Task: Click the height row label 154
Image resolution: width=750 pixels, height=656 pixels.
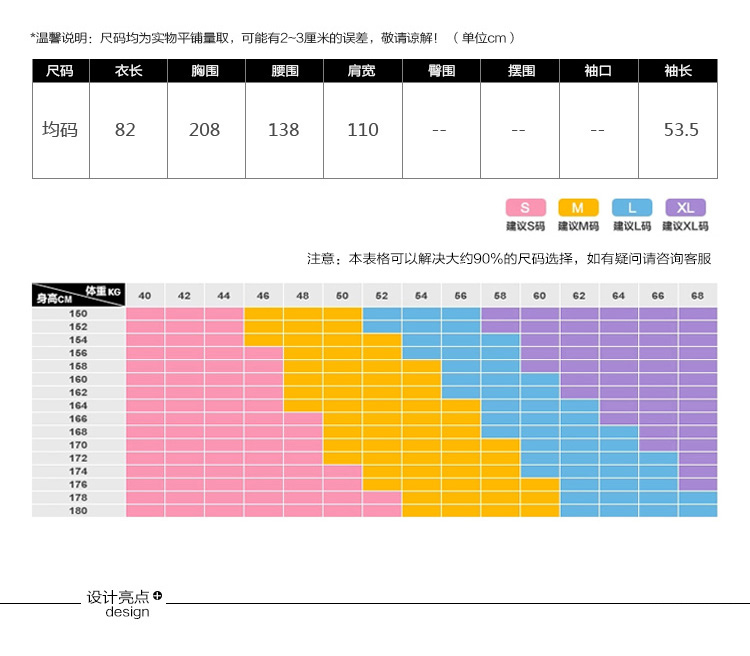Action: tap(78, 340)
